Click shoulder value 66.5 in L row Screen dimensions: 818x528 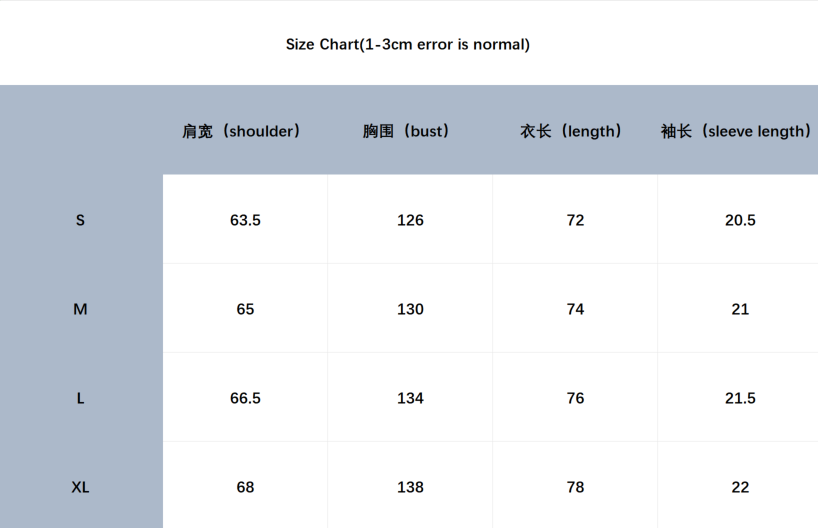point(245,398)
